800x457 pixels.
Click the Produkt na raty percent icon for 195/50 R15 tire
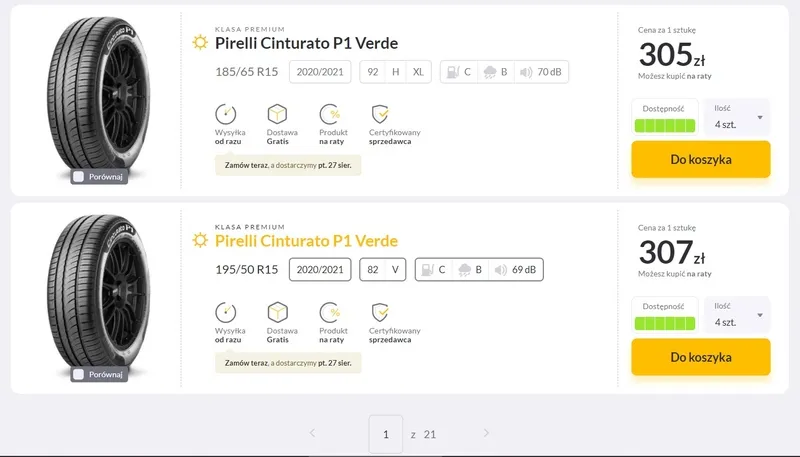click(x=330, y=312)
